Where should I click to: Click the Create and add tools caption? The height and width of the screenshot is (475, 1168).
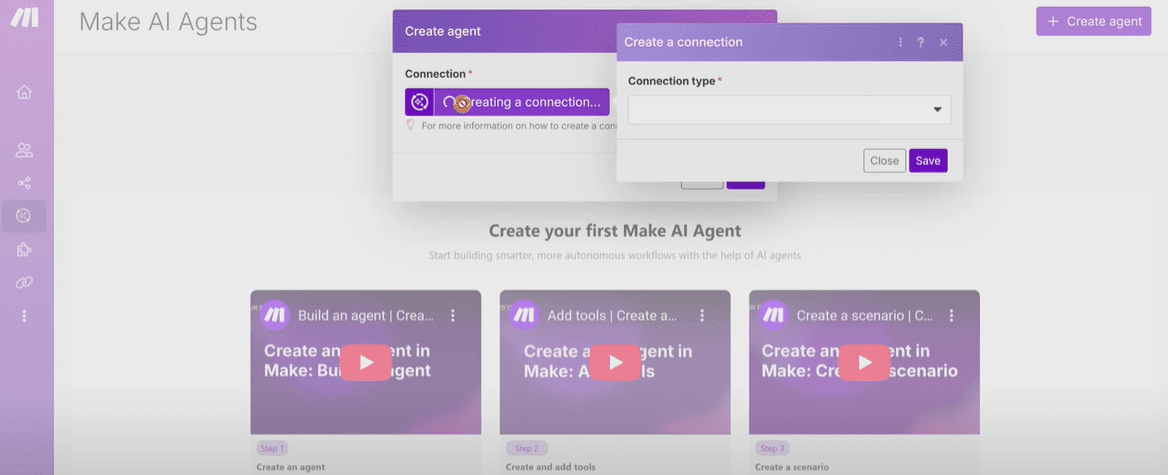point(550,468)
